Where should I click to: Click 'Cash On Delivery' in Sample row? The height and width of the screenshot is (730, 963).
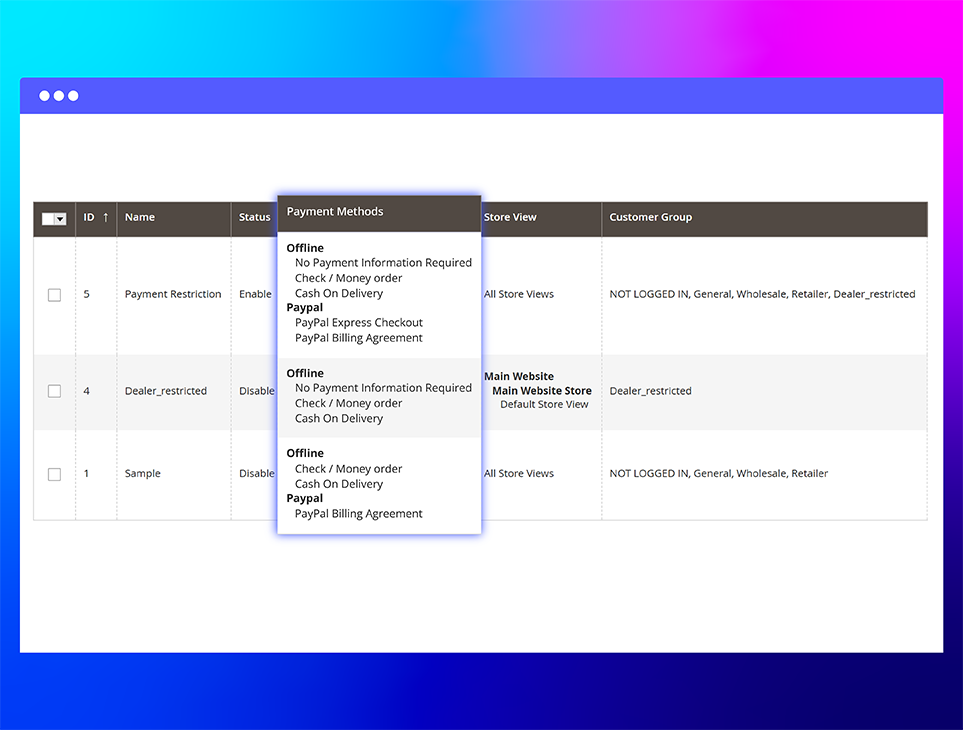(x=339, y=484)
